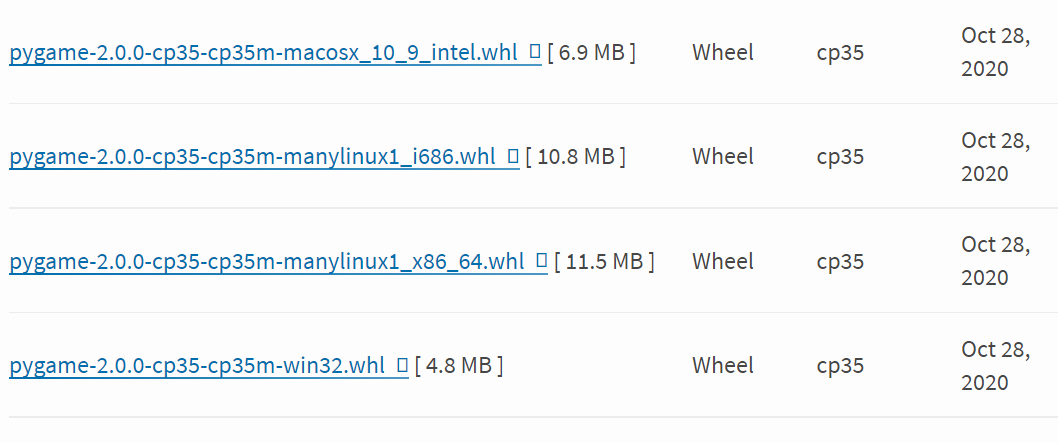Click cp35 in the win32 row
The width and height of the screenshot is (1058, 443).
click(x=840, y=366)
